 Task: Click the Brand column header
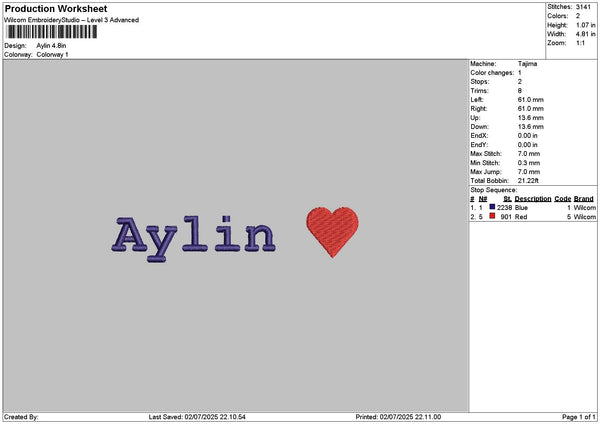(x=584, y=199)
